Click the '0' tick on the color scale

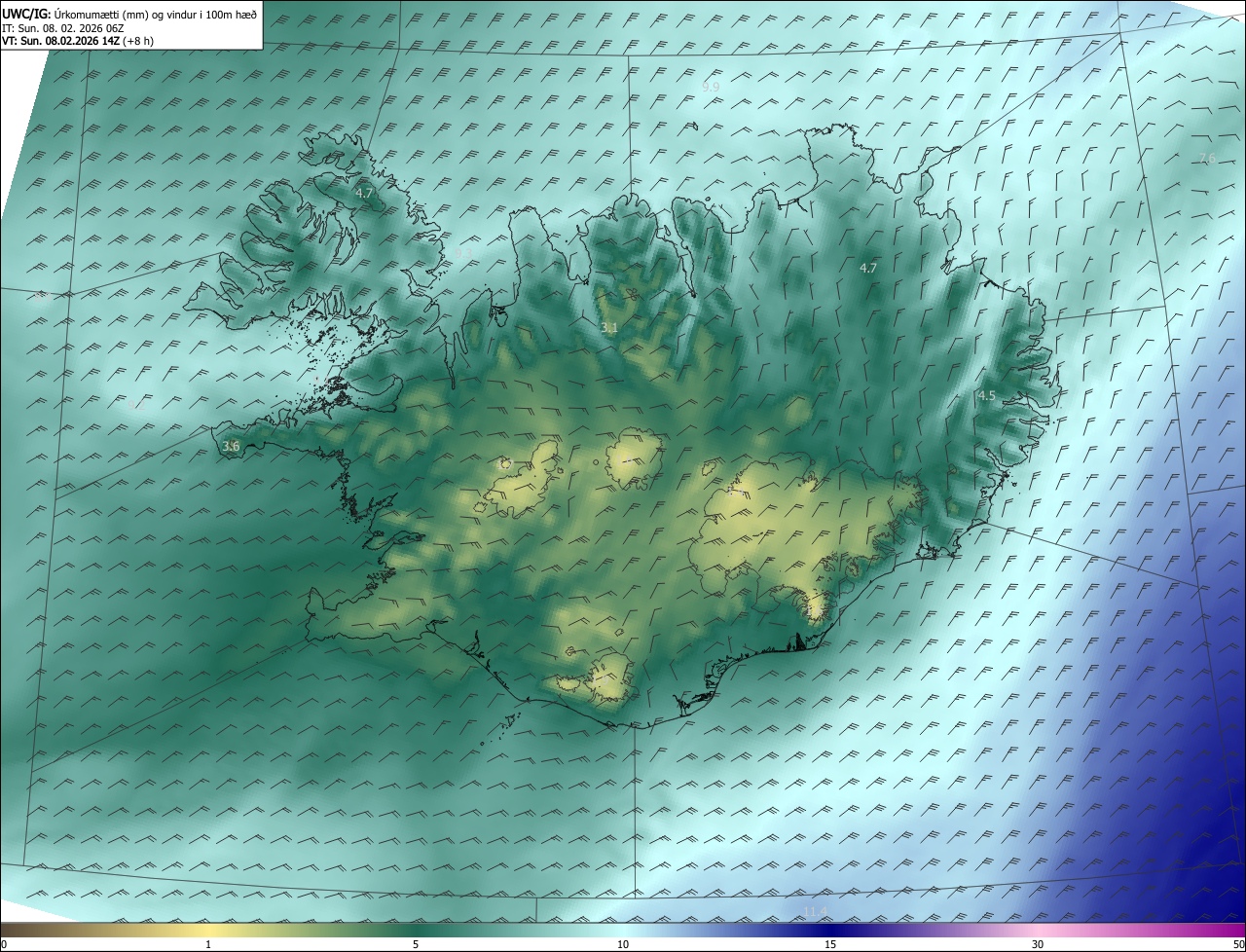click(x=3, y=945)
